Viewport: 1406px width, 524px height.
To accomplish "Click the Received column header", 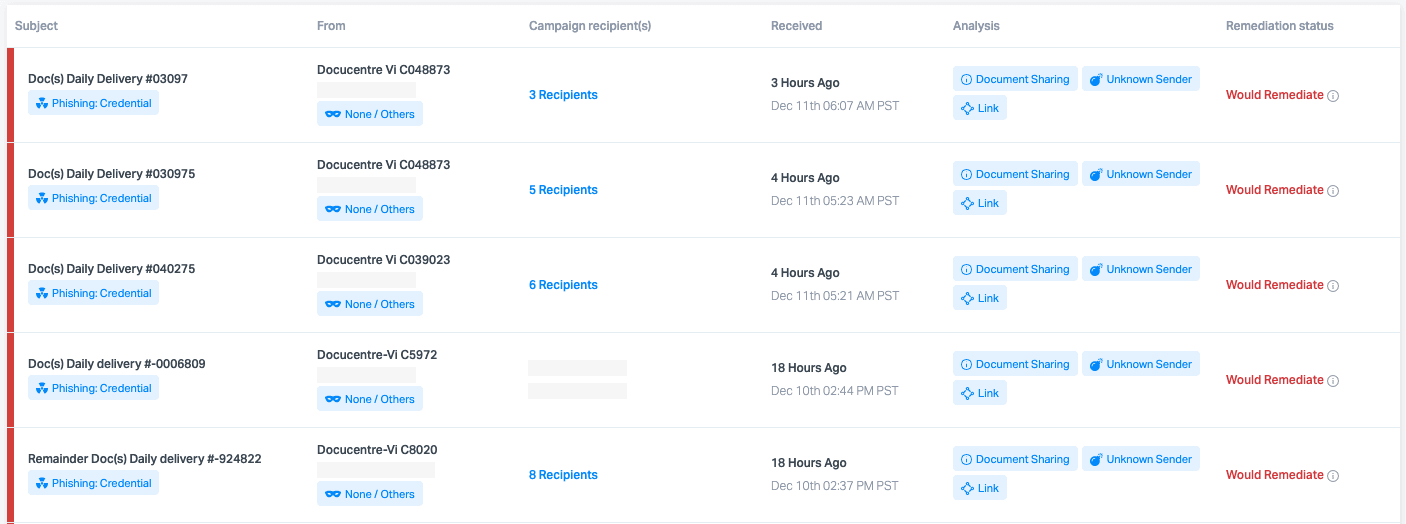I will coord(796,26).
